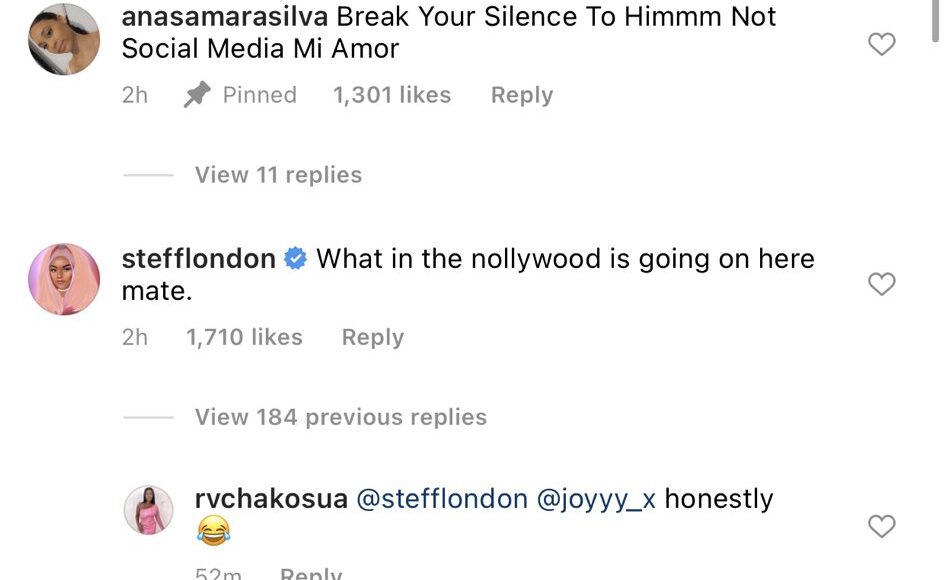Image resolution: width=946 pixels, height=580 pixels.
Task: Open the @stefflondon mention in reply
Action: click(441, 499)
